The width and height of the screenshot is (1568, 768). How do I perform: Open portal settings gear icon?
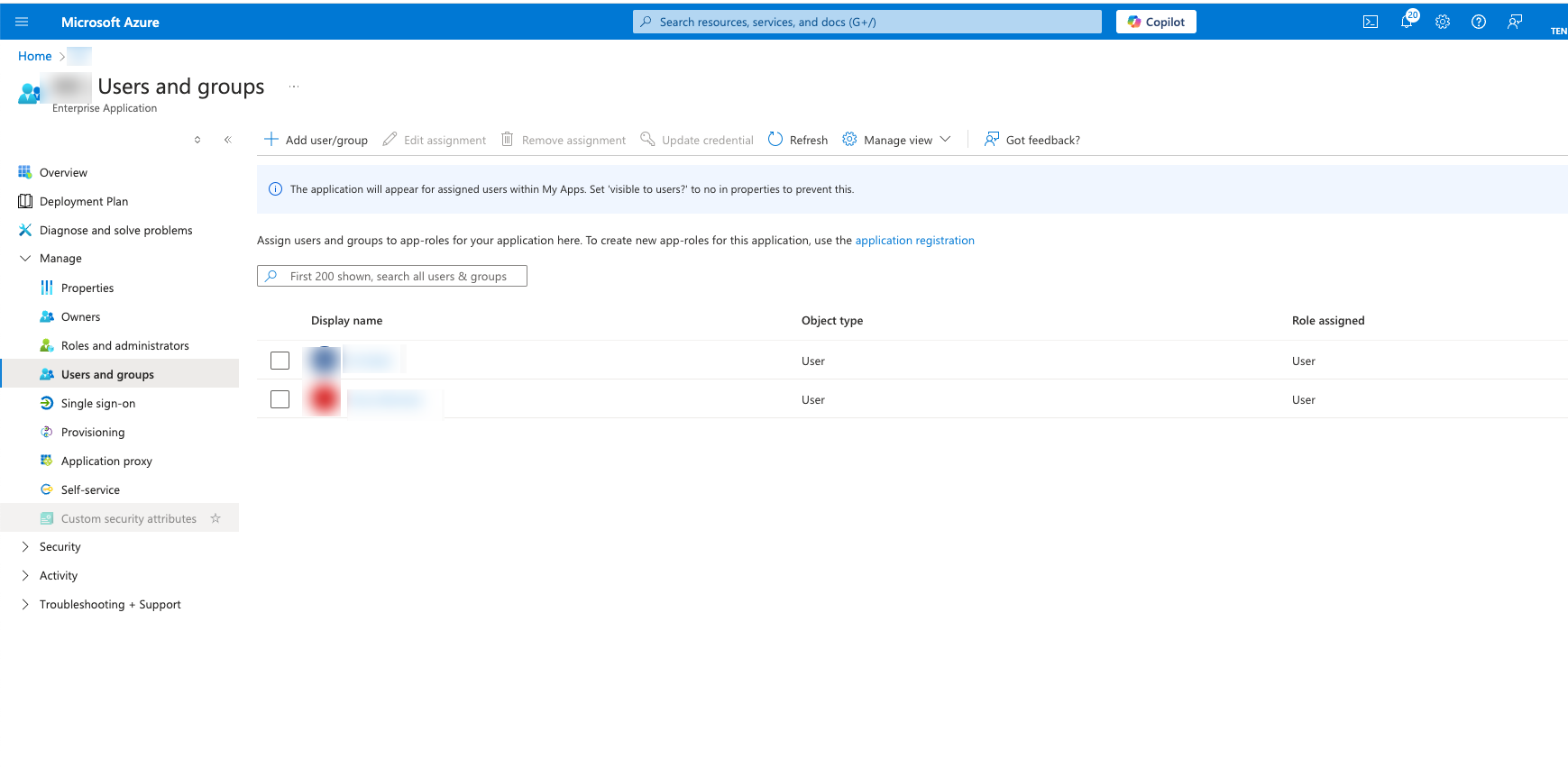coord(1443,23)
